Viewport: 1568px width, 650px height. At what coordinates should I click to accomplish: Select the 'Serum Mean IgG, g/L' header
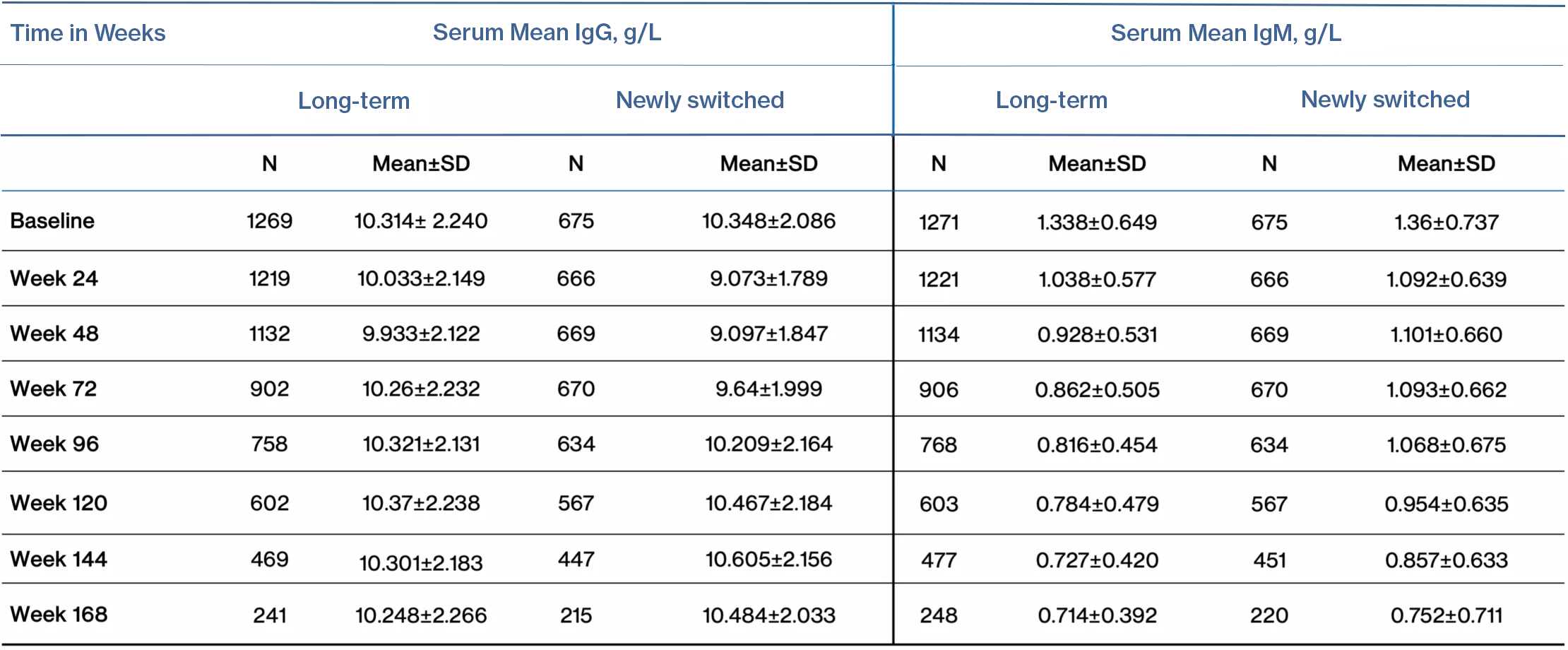547,32
